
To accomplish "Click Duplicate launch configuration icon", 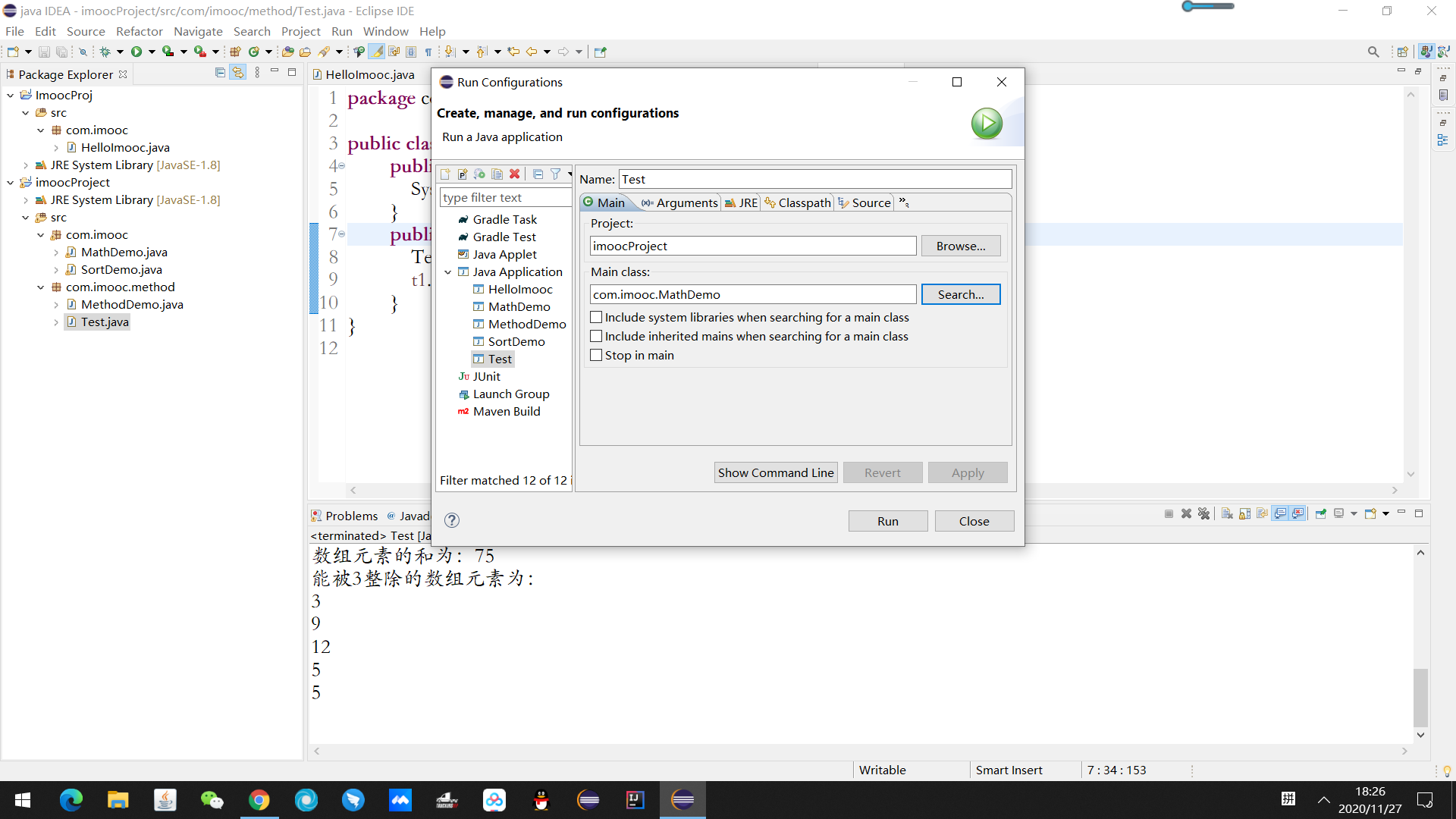I will 497,174.
